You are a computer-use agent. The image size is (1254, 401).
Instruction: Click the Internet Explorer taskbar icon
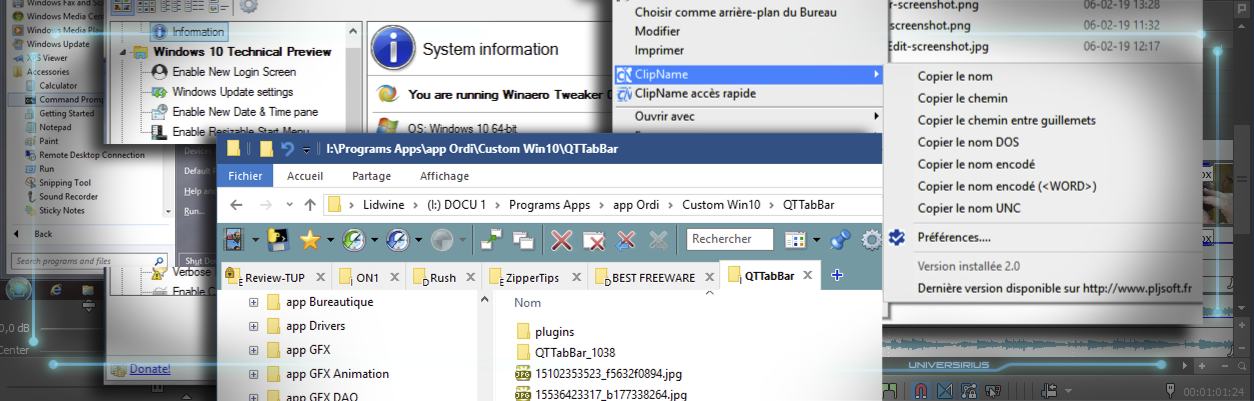point(56,290)
